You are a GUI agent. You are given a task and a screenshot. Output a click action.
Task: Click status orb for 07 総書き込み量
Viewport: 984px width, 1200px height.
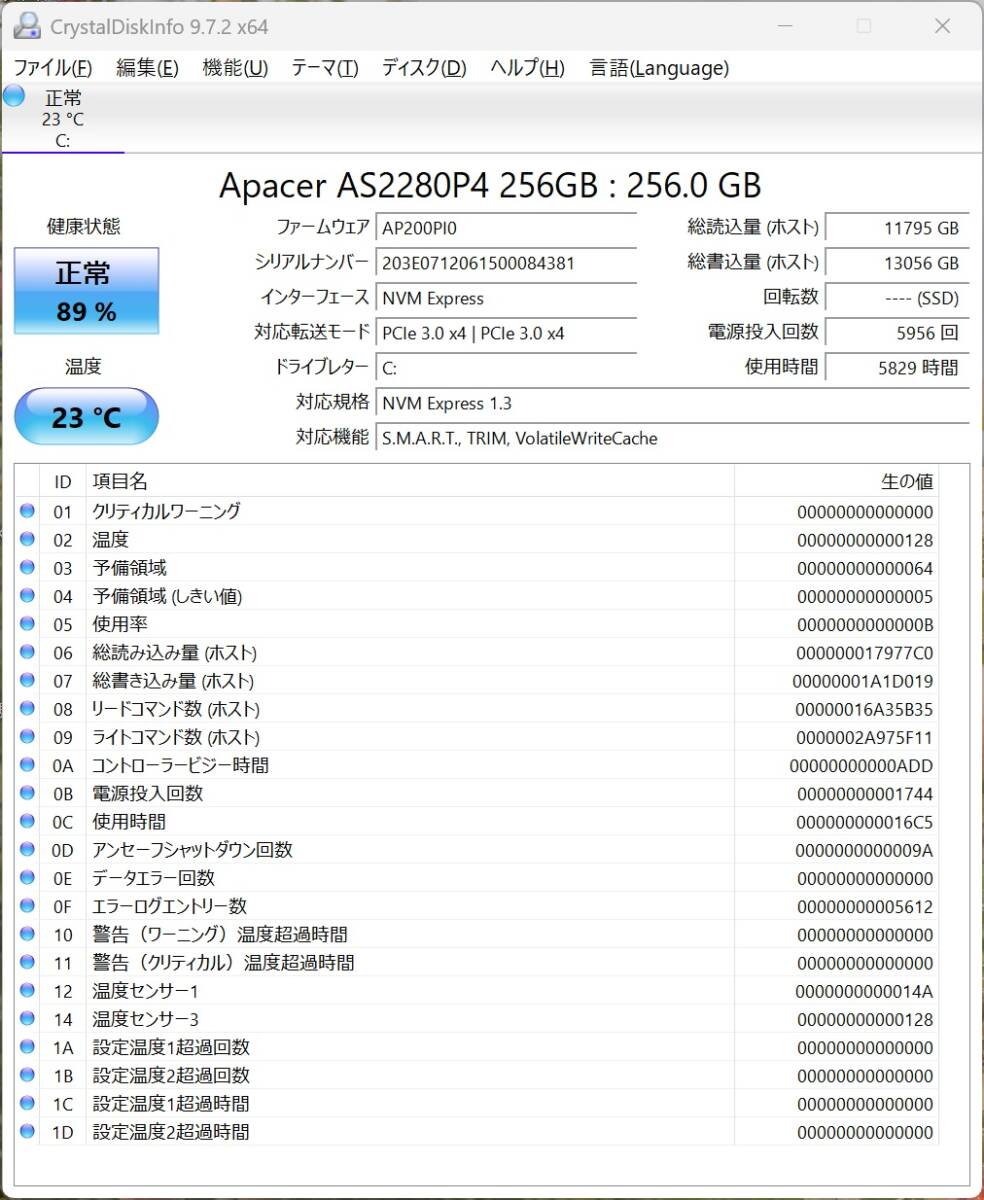pyautogui.click(x=27, y=681)
